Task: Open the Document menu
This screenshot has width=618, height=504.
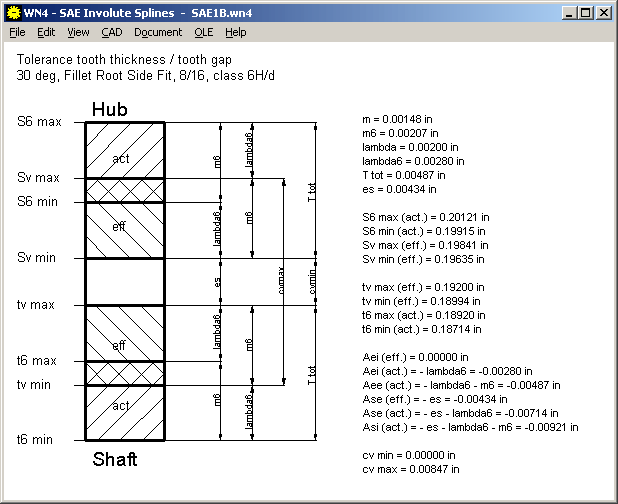Action: [x=158, y=32]
